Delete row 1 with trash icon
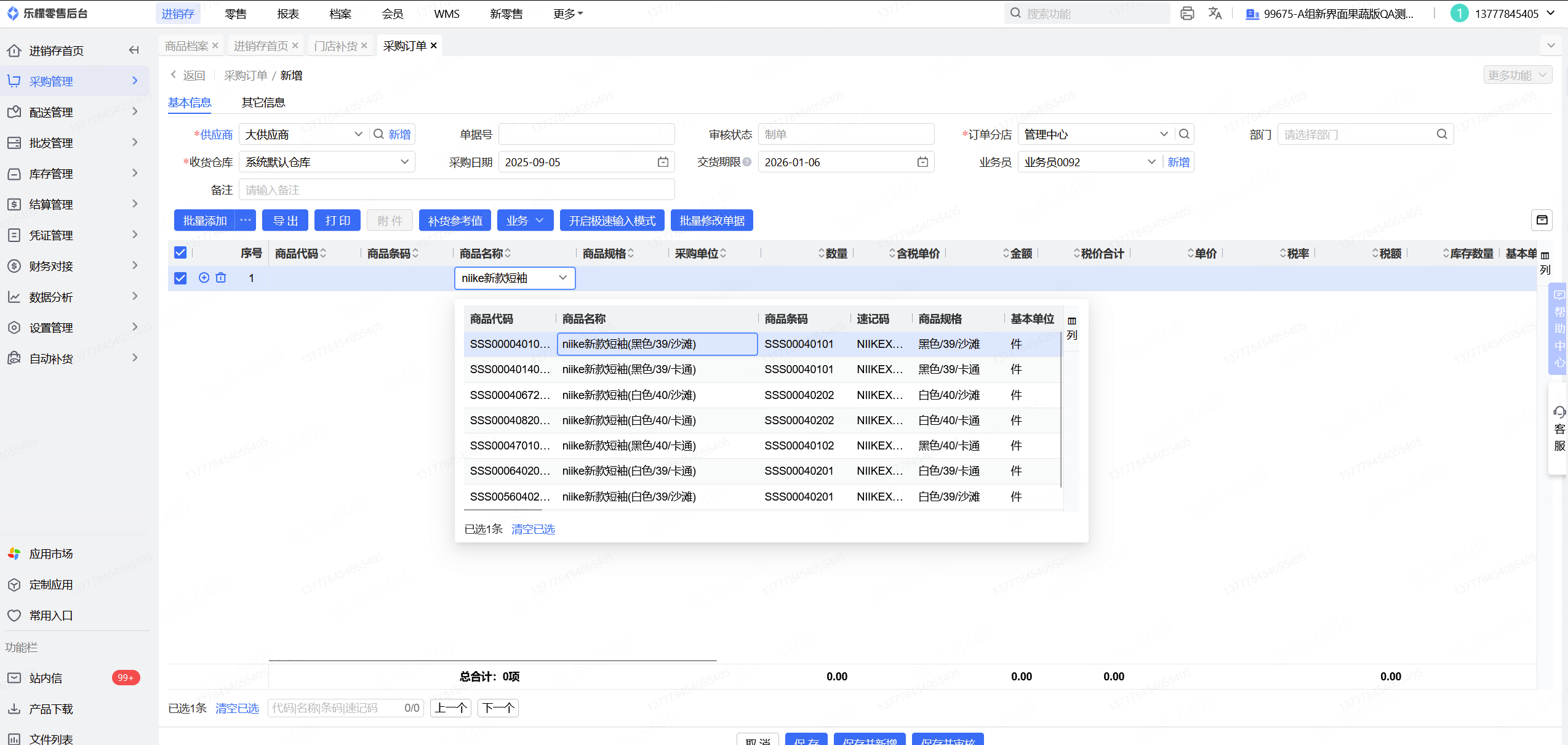This screenshot has width=1568, height=745. point(221,278)
